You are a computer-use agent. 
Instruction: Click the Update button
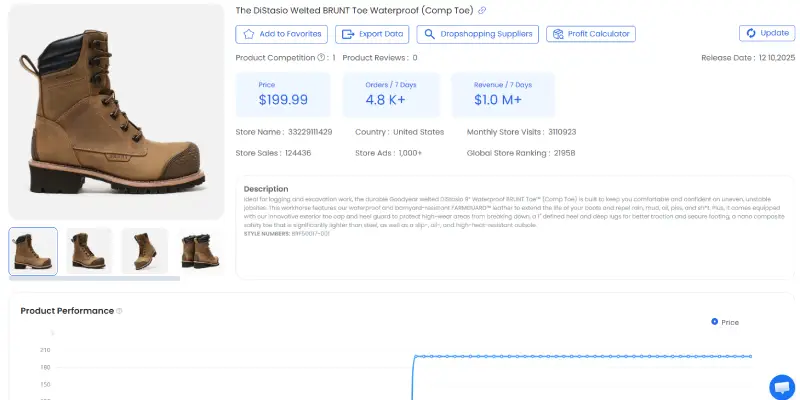(x=767, y=33)
